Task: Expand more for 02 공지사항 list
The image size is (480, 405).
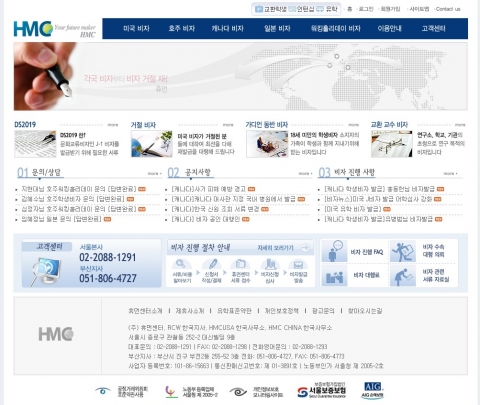Action: click(305, 174)
